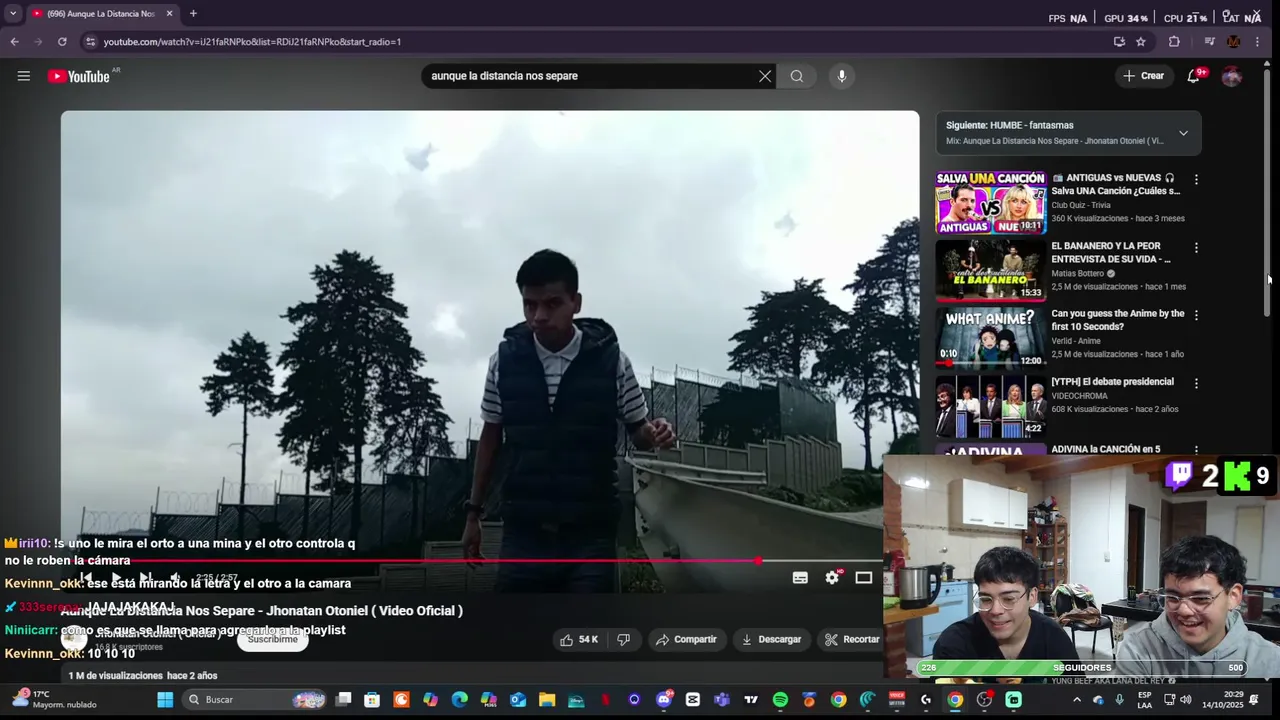Go back with the browser back arrow
Screen dimensions: 1280x720
[14, 42]
